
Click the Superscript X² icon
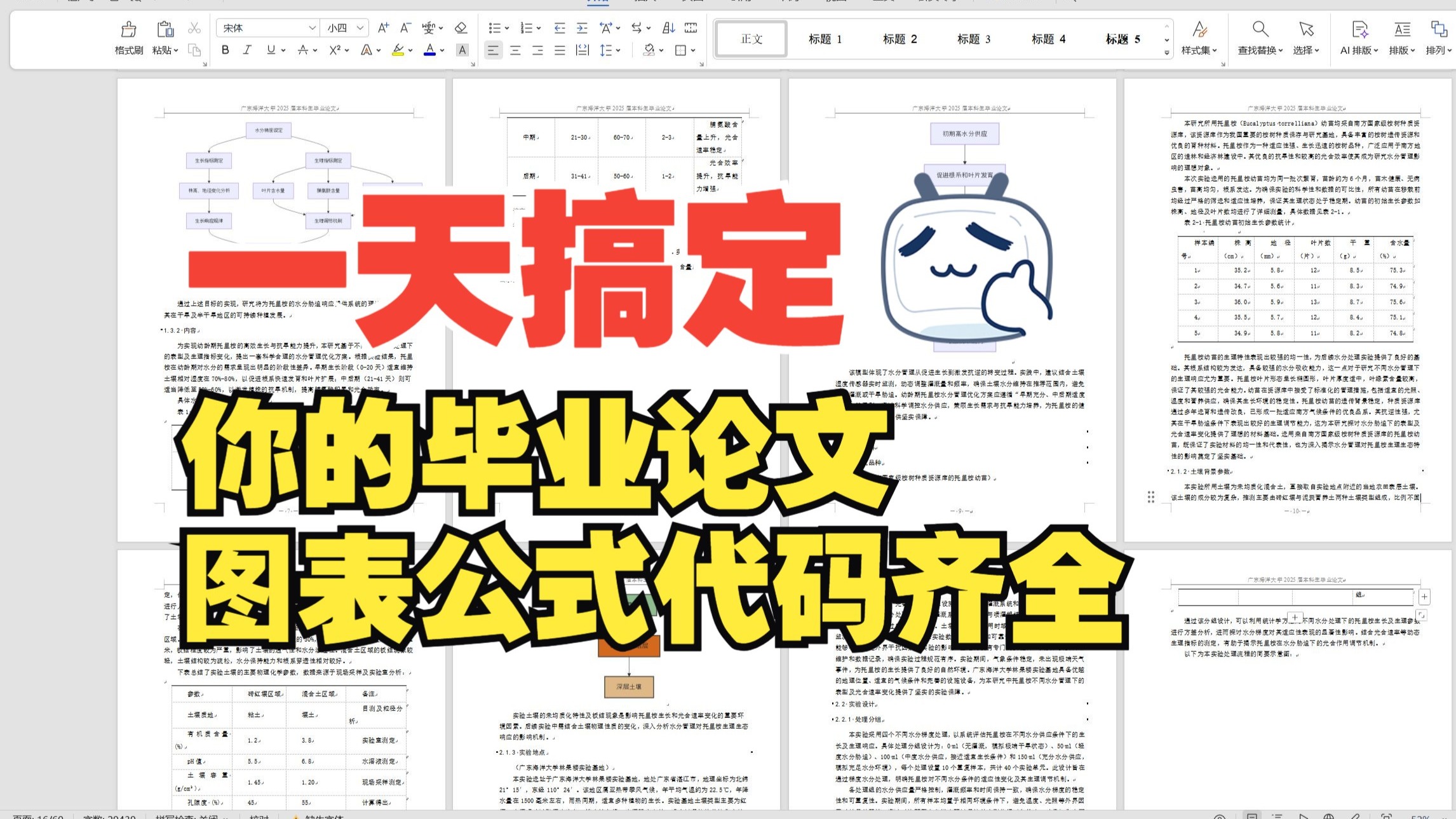pos(335,50)
